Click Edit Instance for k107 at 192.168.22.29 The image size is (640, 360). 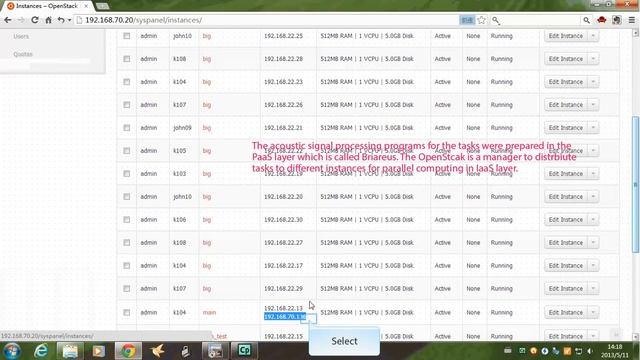click(566, 289)
